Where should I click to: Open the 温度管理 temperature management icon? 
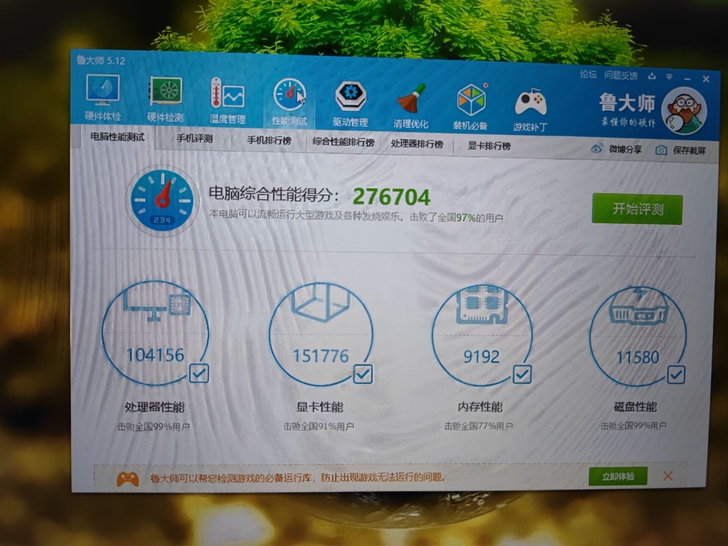[x=227, y=93]
